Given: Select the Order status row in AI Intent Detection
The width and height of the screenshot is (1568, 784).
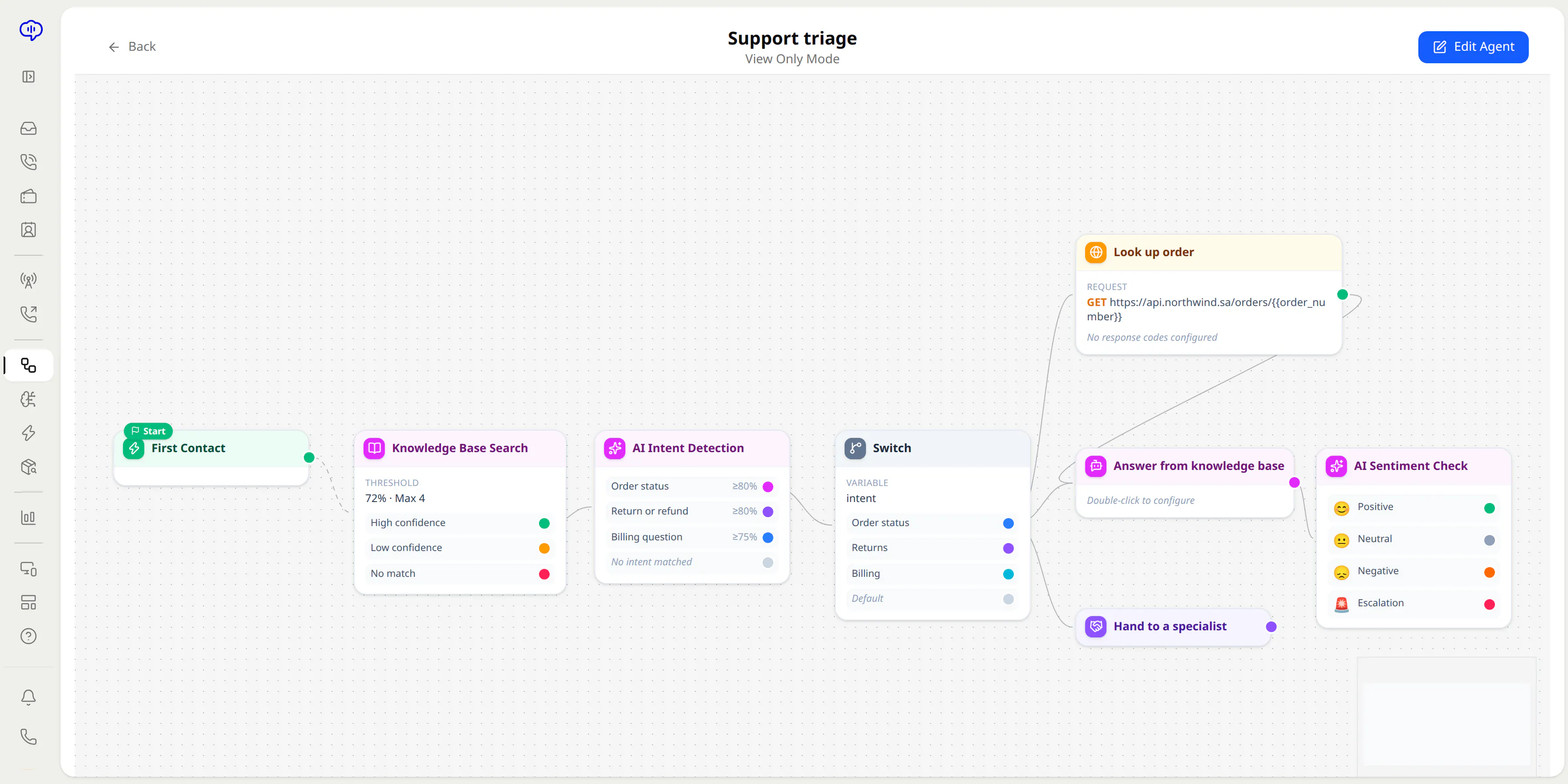Looking at the screenshot, I should [691, 486].
